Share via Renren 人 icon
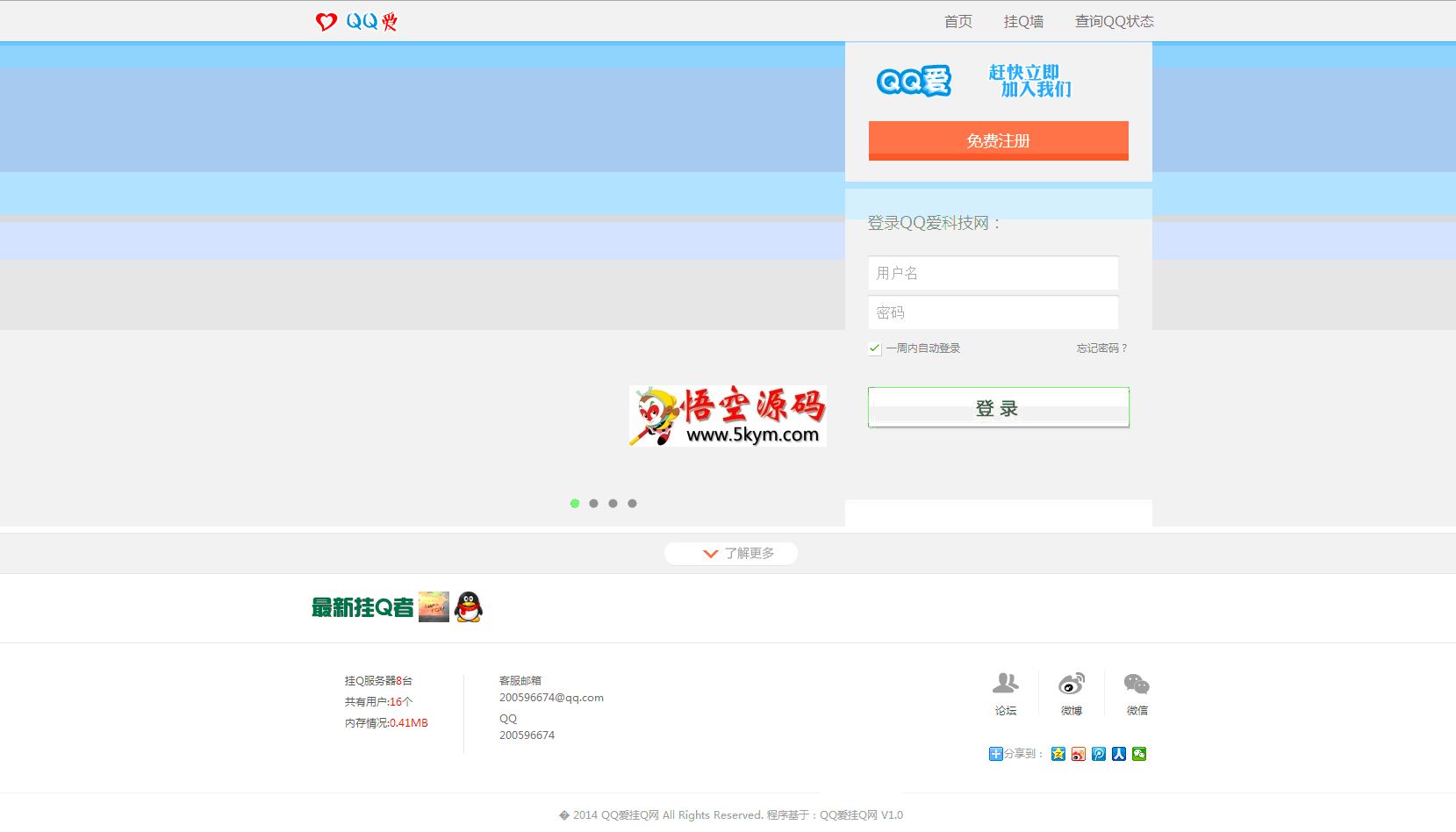 pyautogui.click(x=1119, y=754)
